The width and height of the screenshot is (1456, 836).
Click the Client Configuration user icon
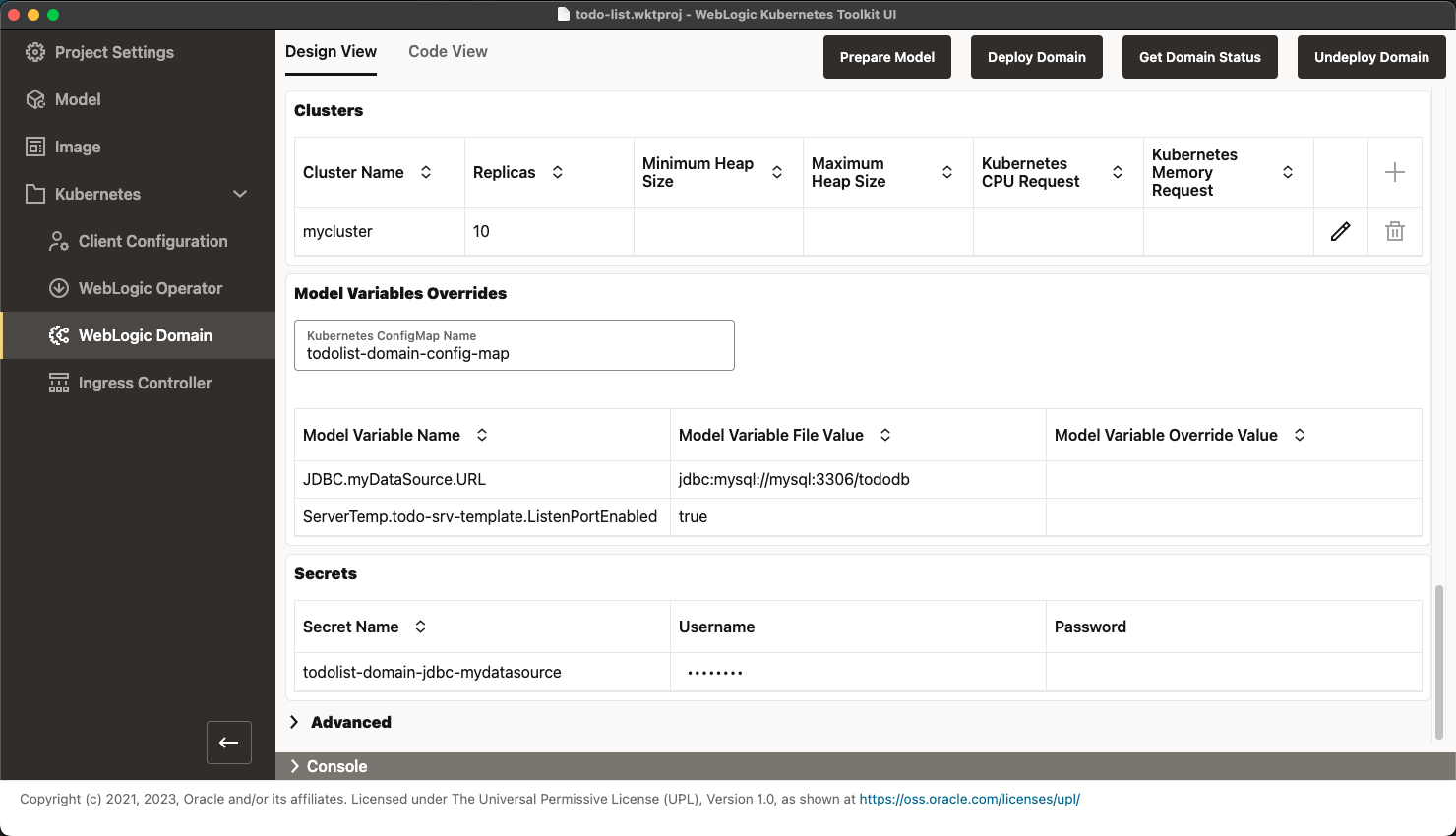pyautogui.click(x=59, y=241)
